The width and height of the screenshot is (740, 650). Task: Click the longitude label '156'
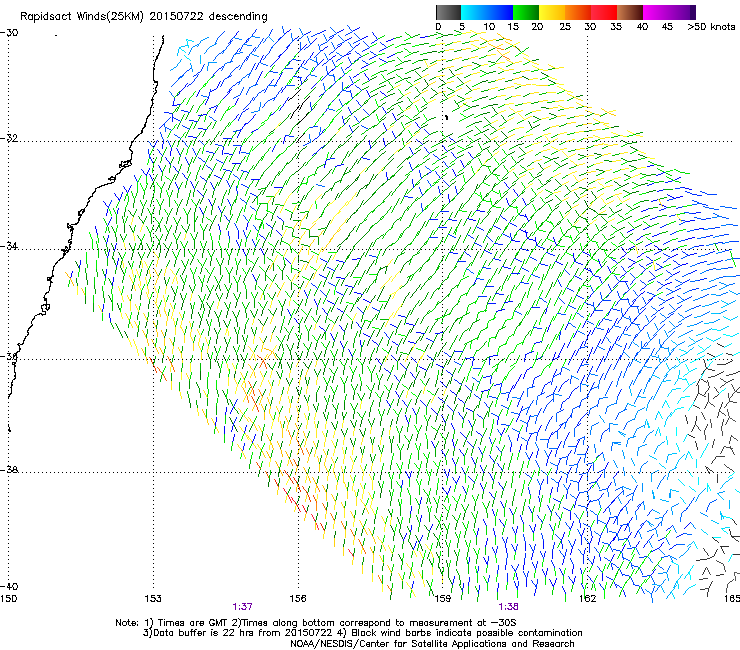point(298,599)
